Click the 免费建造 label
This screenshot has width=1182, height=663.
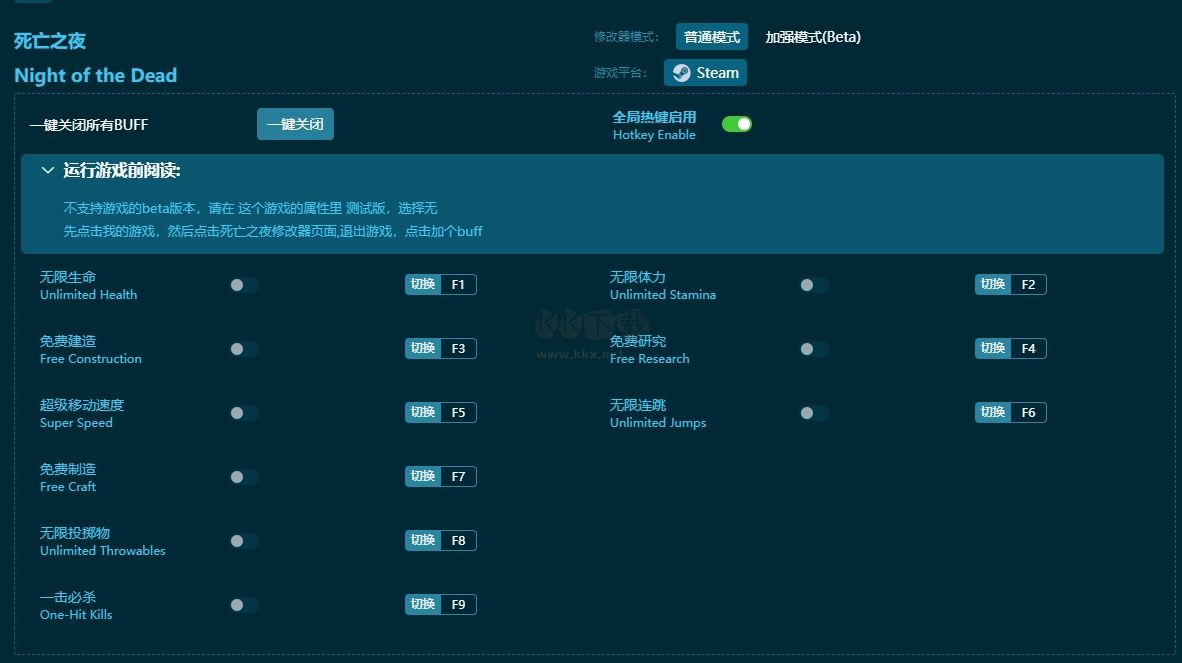click(68, 341)
